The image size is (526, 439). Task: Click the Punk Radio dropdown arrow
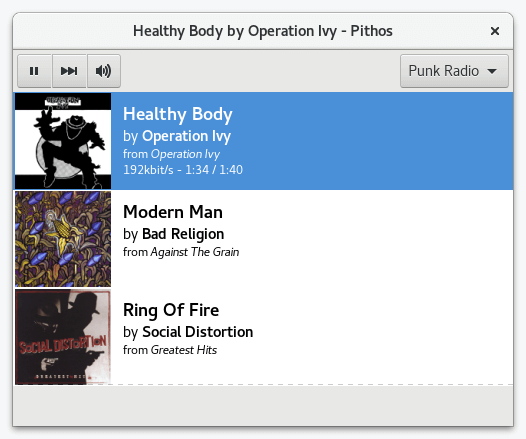(x=492, y=71)
